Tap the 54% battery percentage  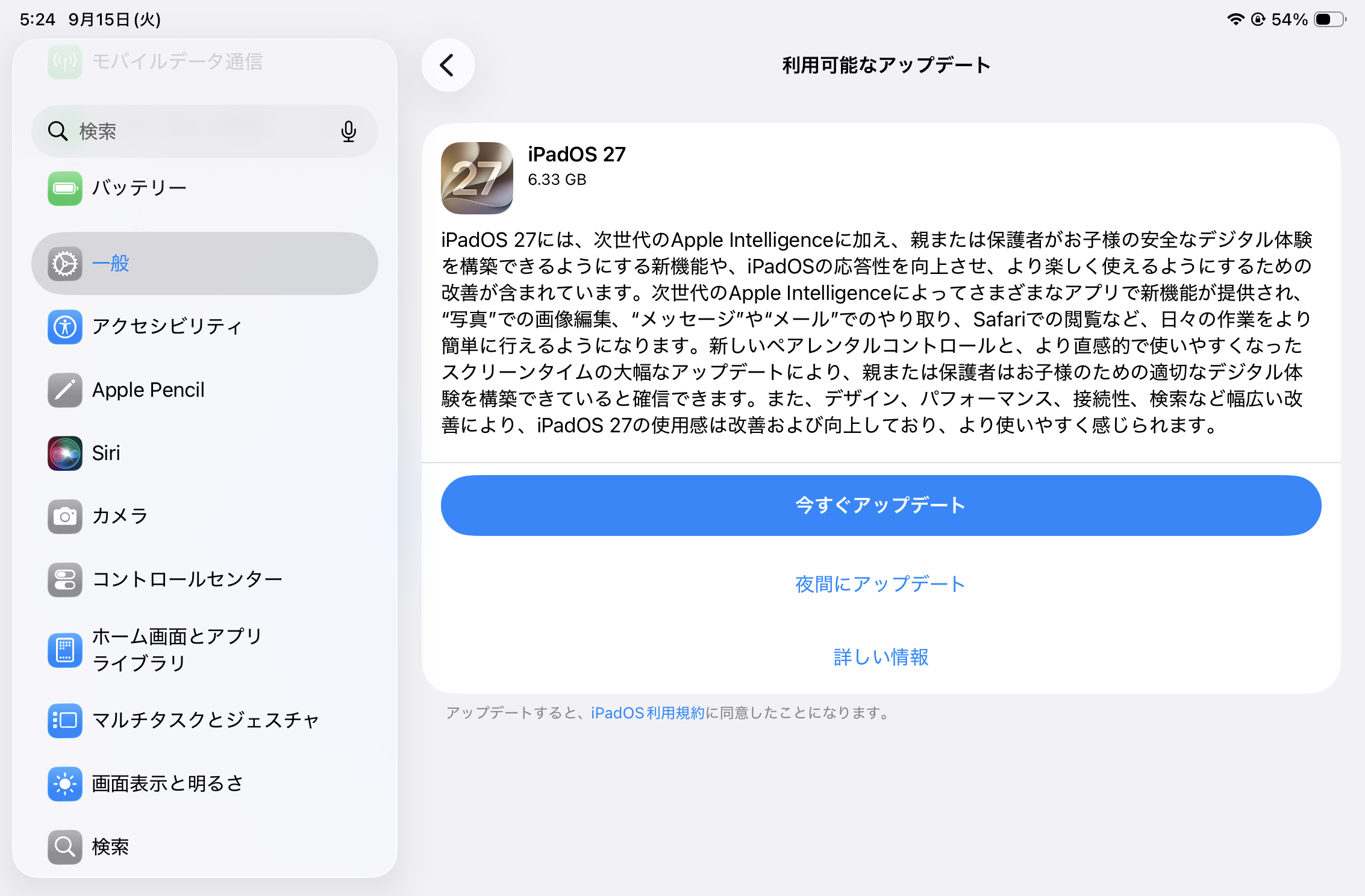[1290, 19]
